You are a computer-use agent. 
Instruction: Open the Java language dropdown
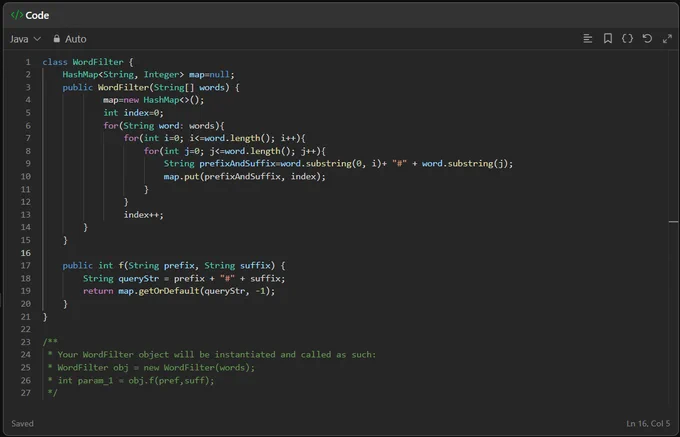click(x=25, y=39)
